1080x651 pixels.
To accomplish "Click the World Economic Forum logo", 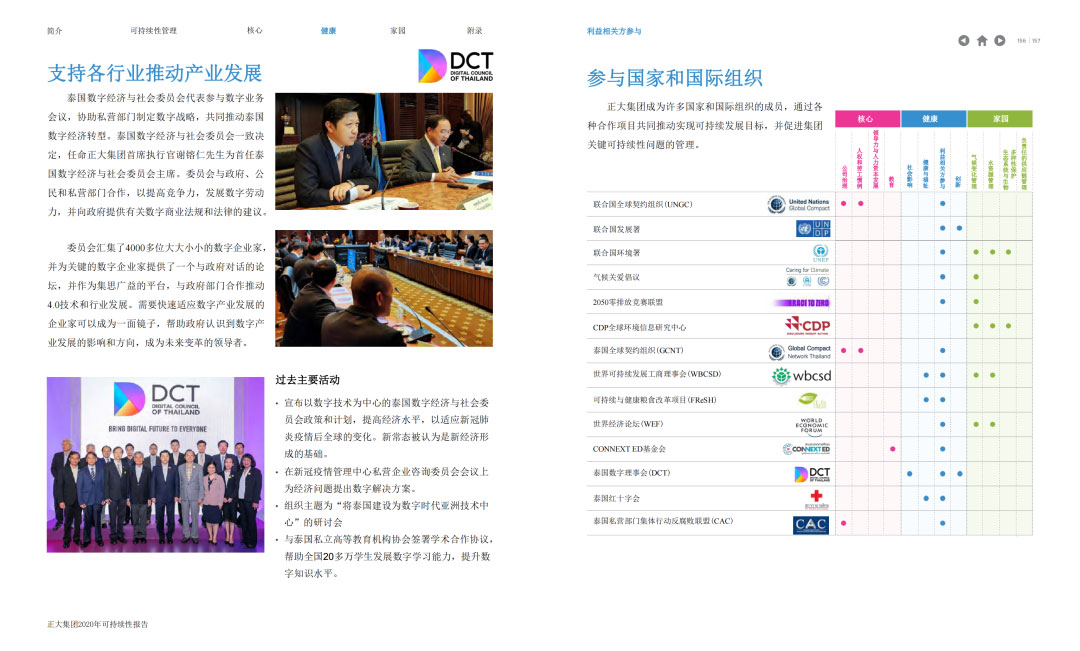I will (x=812, y=425).
